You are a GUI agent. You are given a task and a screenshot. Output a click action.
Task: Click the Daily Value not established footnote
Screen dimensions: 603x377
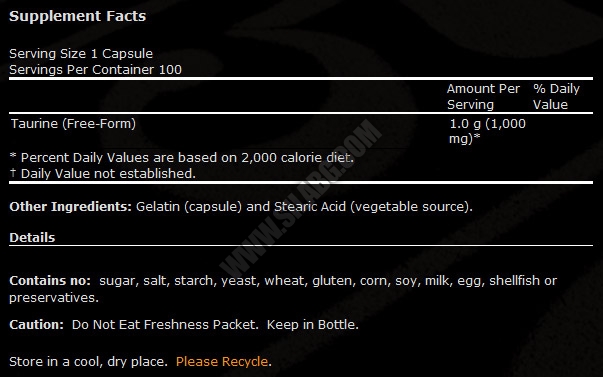coord(103,173)
